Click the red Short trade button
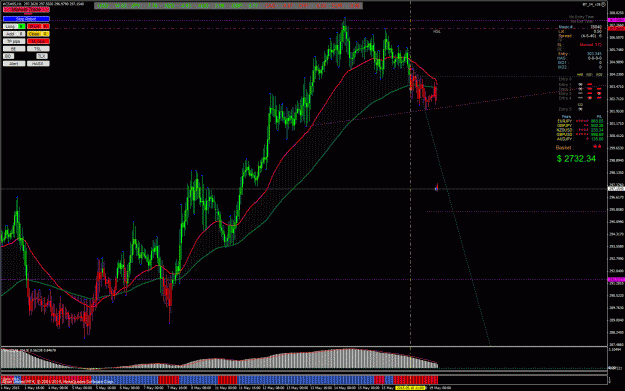This screenshot has height=391, width=625. (x=35, y=26)
